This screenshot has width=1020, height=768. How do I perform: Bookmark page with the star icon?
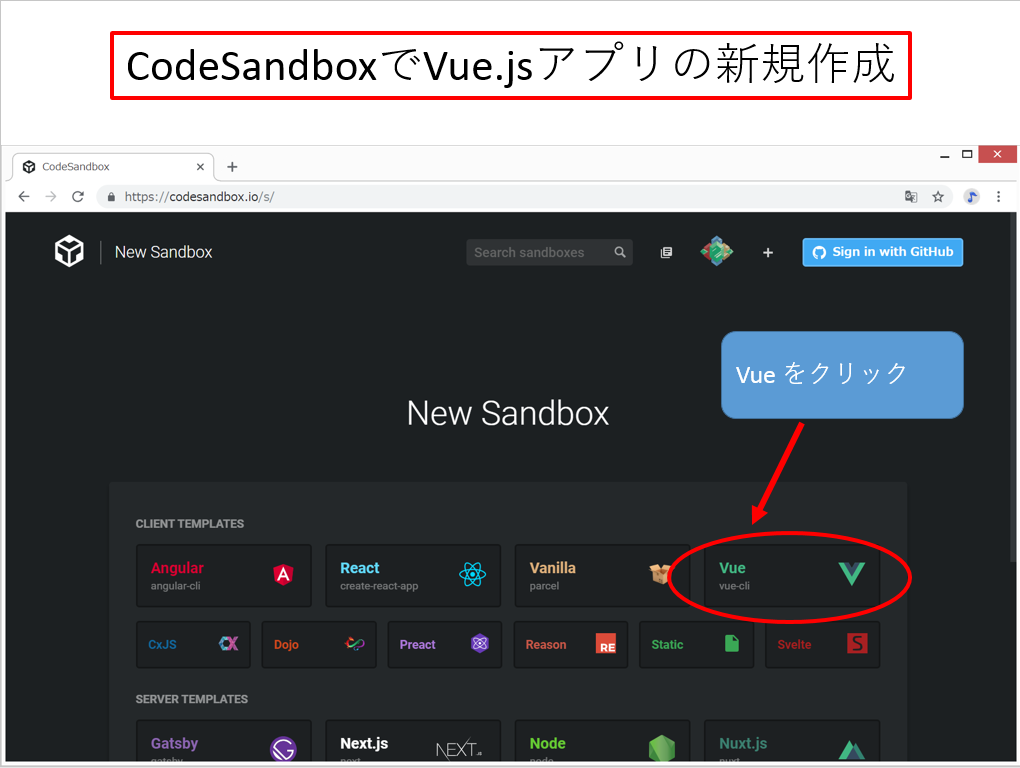pos(938,197)
